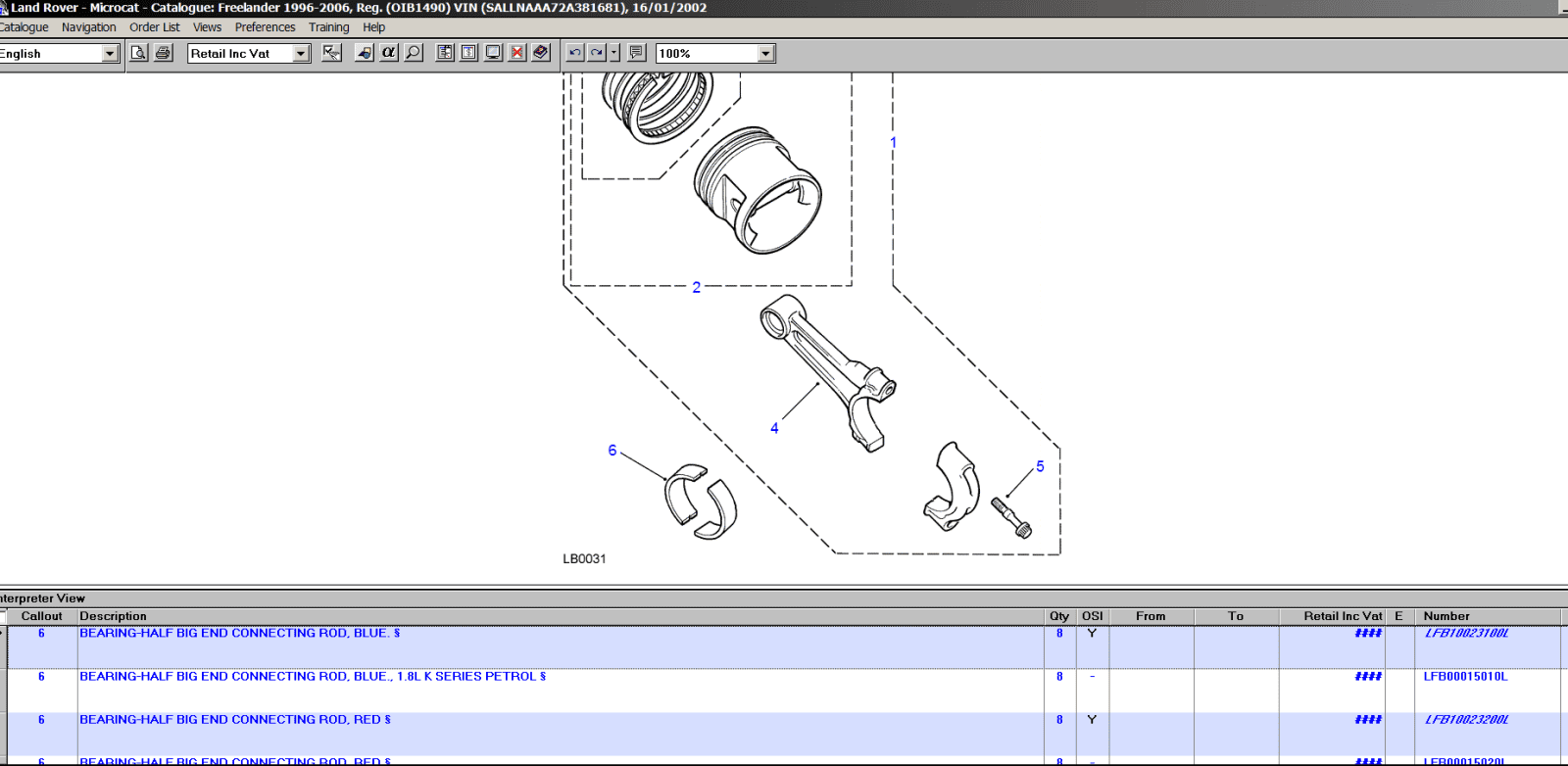
Task: Select callout 6 bearing label
Action: coord(612,451)
